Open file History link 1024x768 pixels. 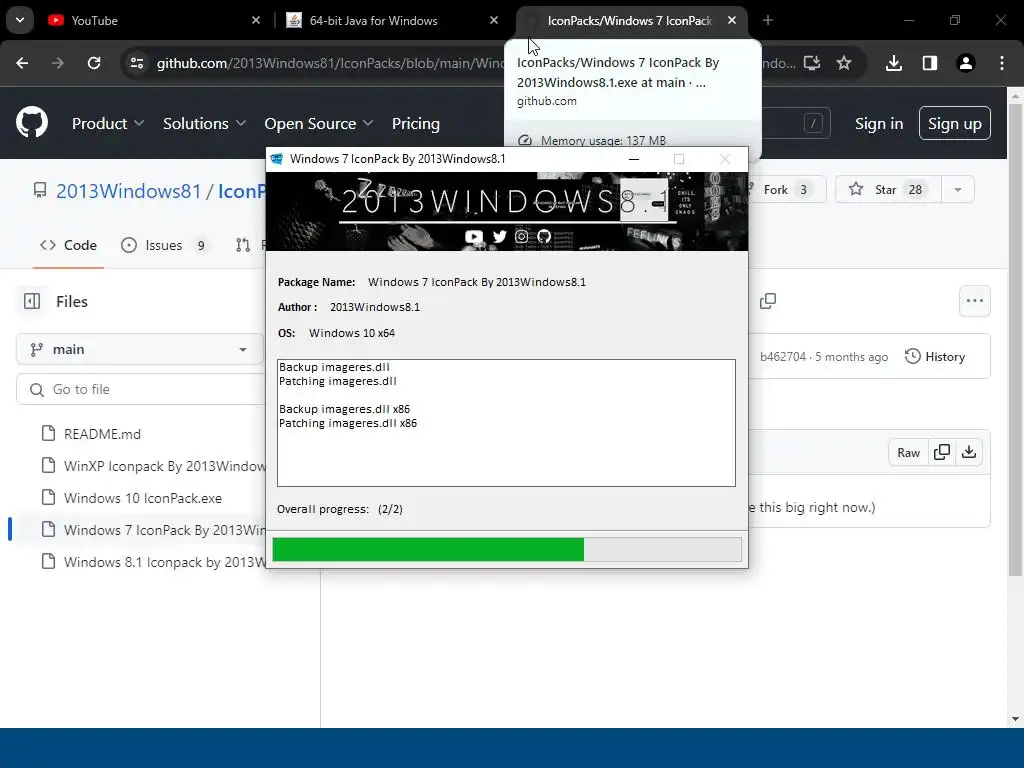(x=935, y=357)
